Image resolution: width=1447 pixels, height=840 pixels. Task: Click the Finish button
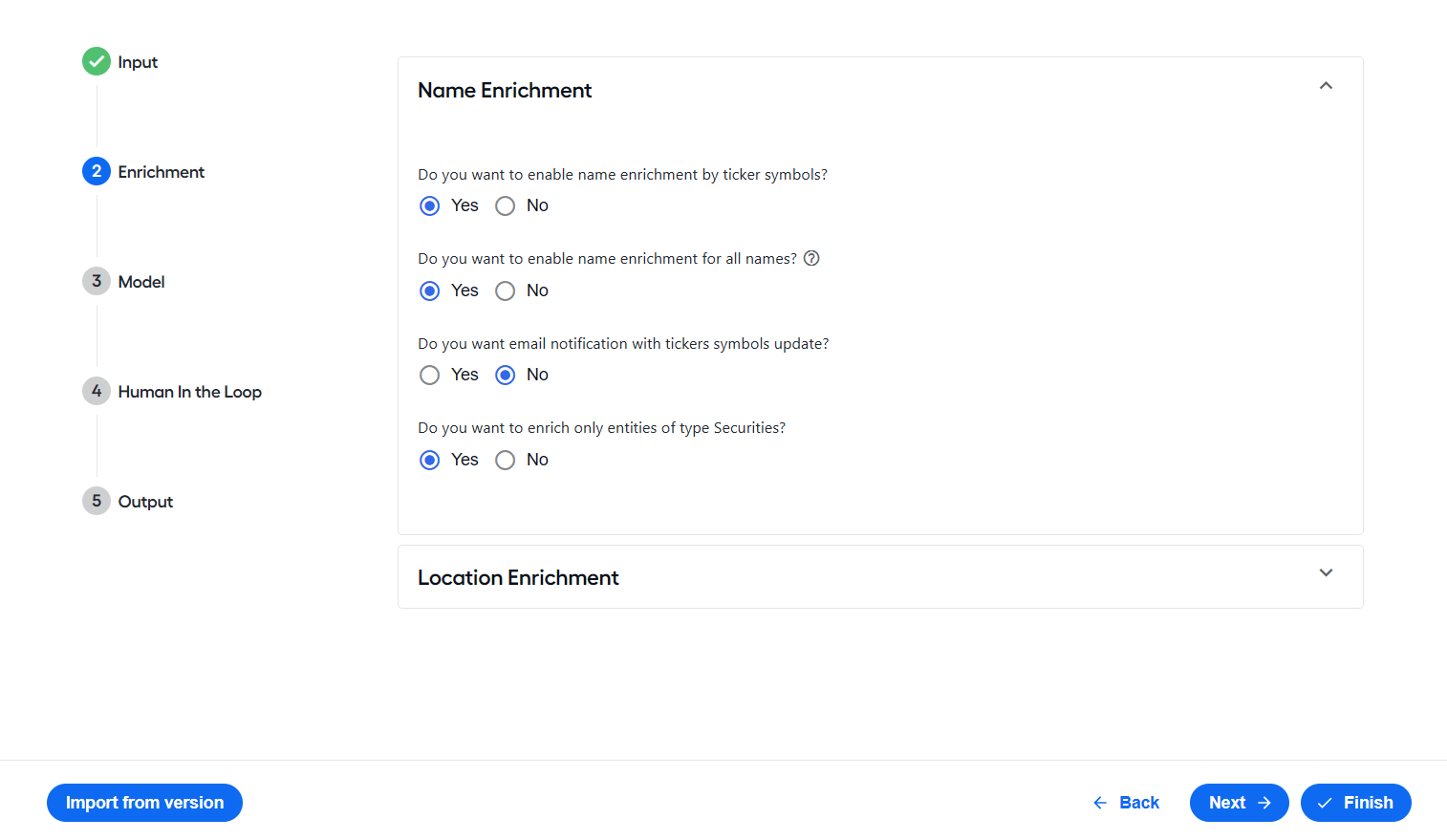pos(1356,803)
